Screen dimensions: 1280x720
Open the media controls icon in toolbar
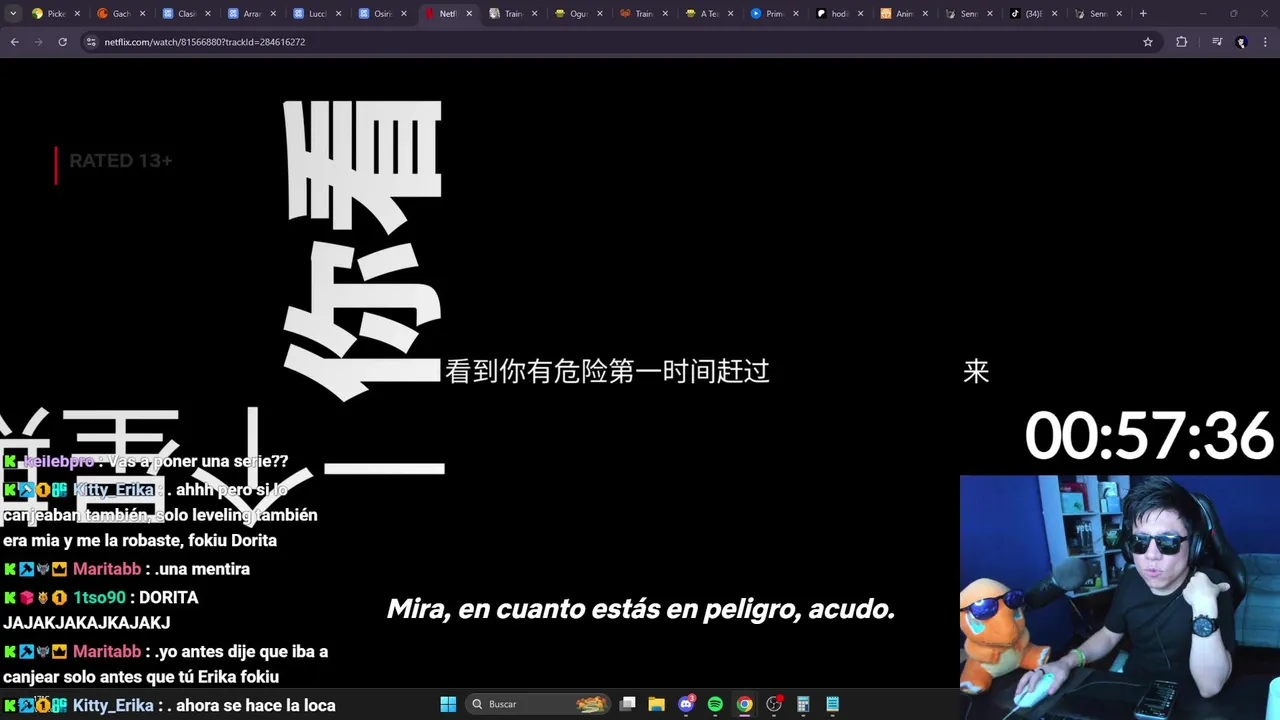tap(1217, 42)
